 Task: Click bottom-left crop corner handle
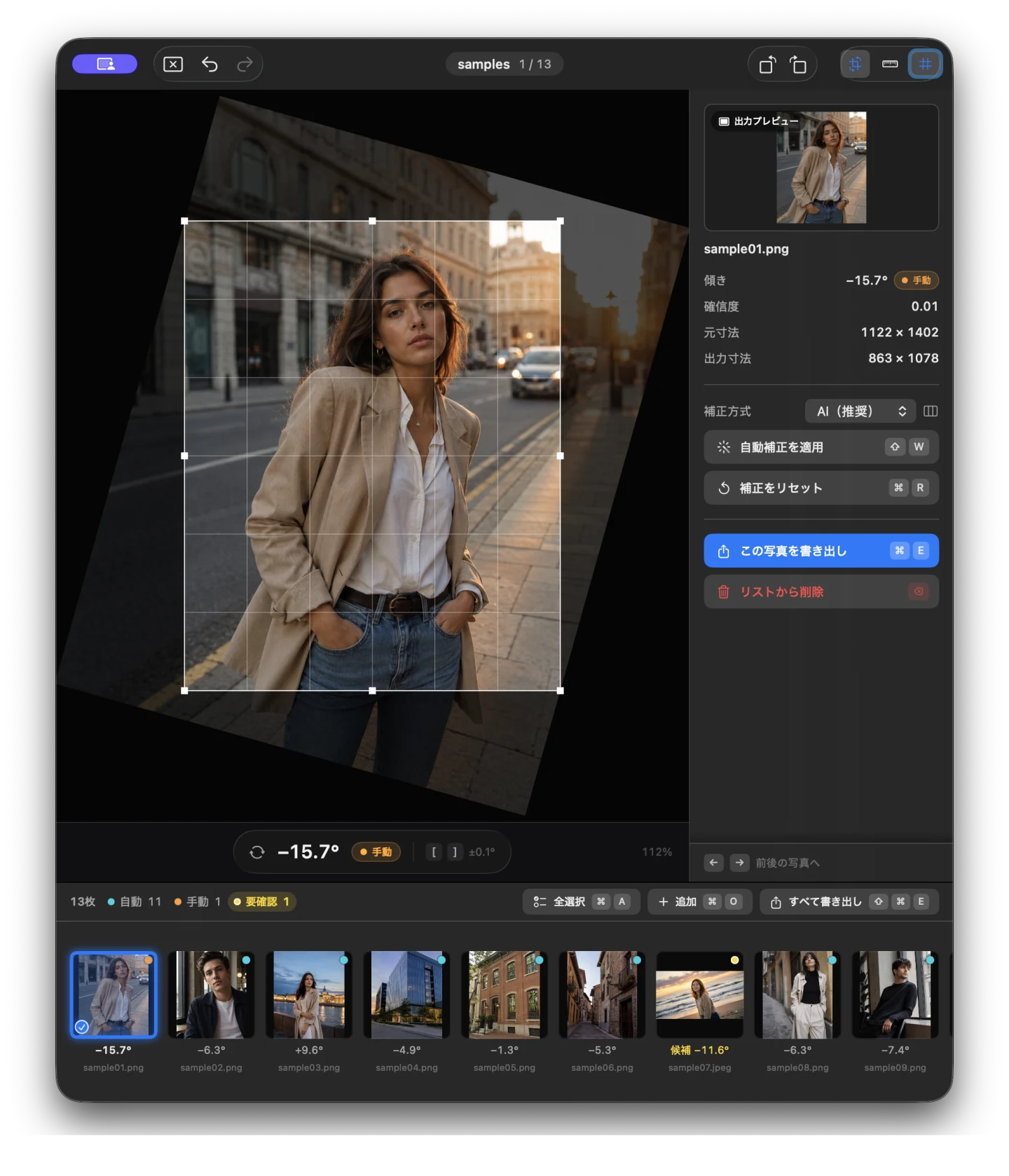tap(185, 690)
